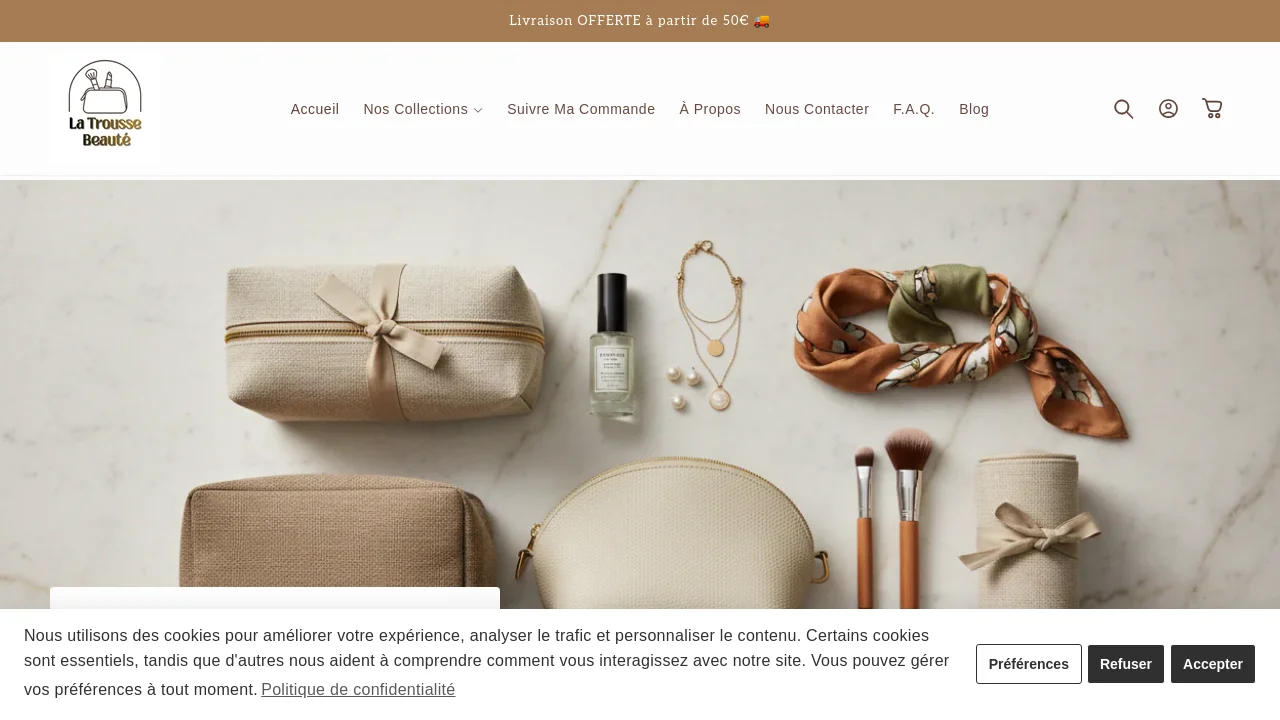This screenshot has width=1280, height=720.
Task: Open cookie Préférences
Action: click(x=1029, y=664)
